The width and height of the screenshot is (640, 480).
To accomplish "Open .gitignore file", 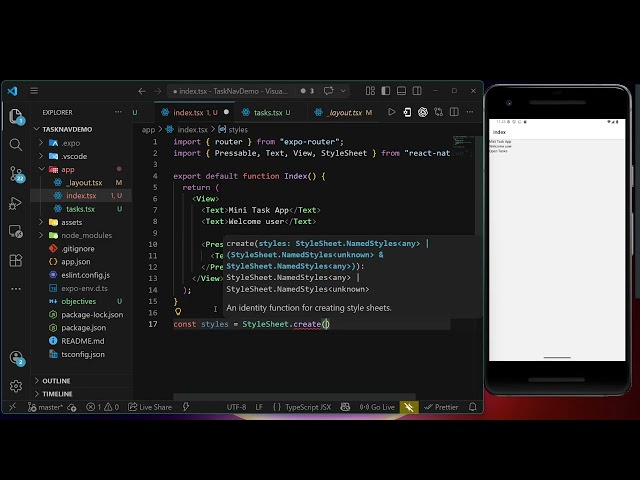I will coord(78,249).
